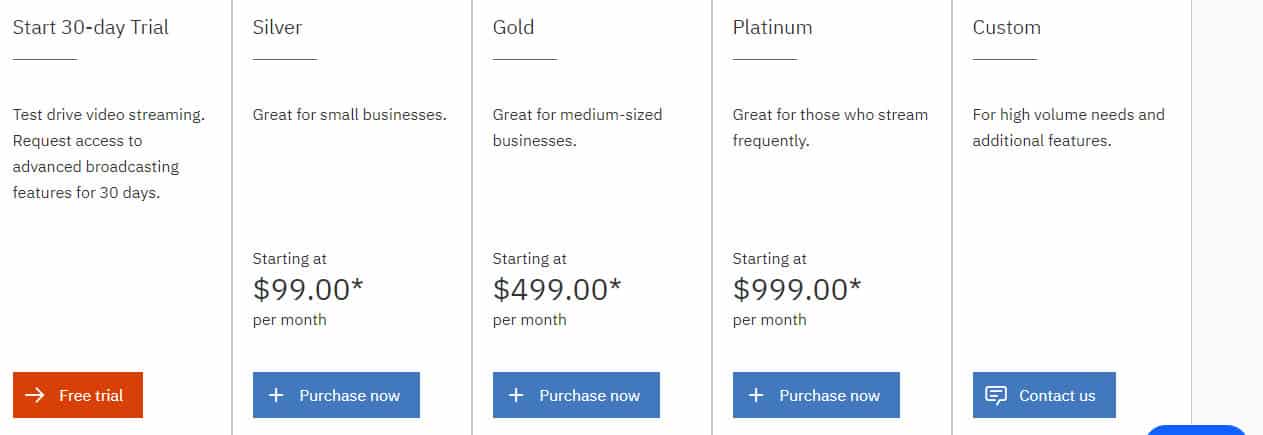Click the plus icon in Silver's Purchase now
Image resolution: width=1263 pixels, height=435 pixels.
point(276,395)
